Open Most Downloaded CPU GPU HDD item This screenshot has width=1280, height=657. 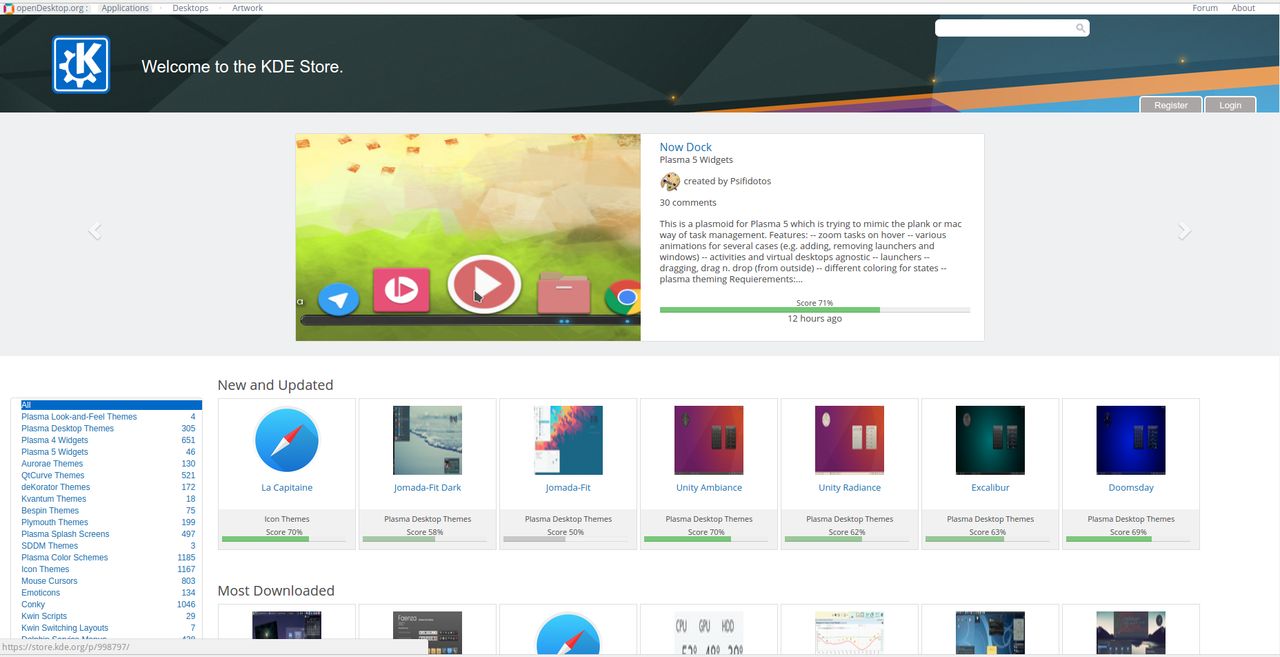[x=709, y=633]
